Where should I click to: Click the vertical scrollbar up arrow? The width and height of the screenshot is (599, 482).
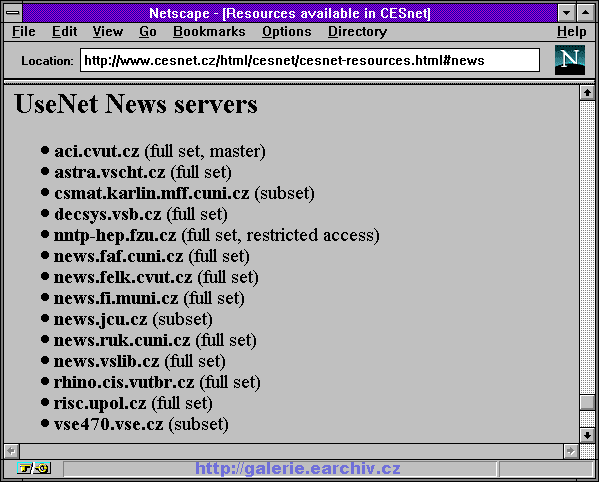[587, 93]
